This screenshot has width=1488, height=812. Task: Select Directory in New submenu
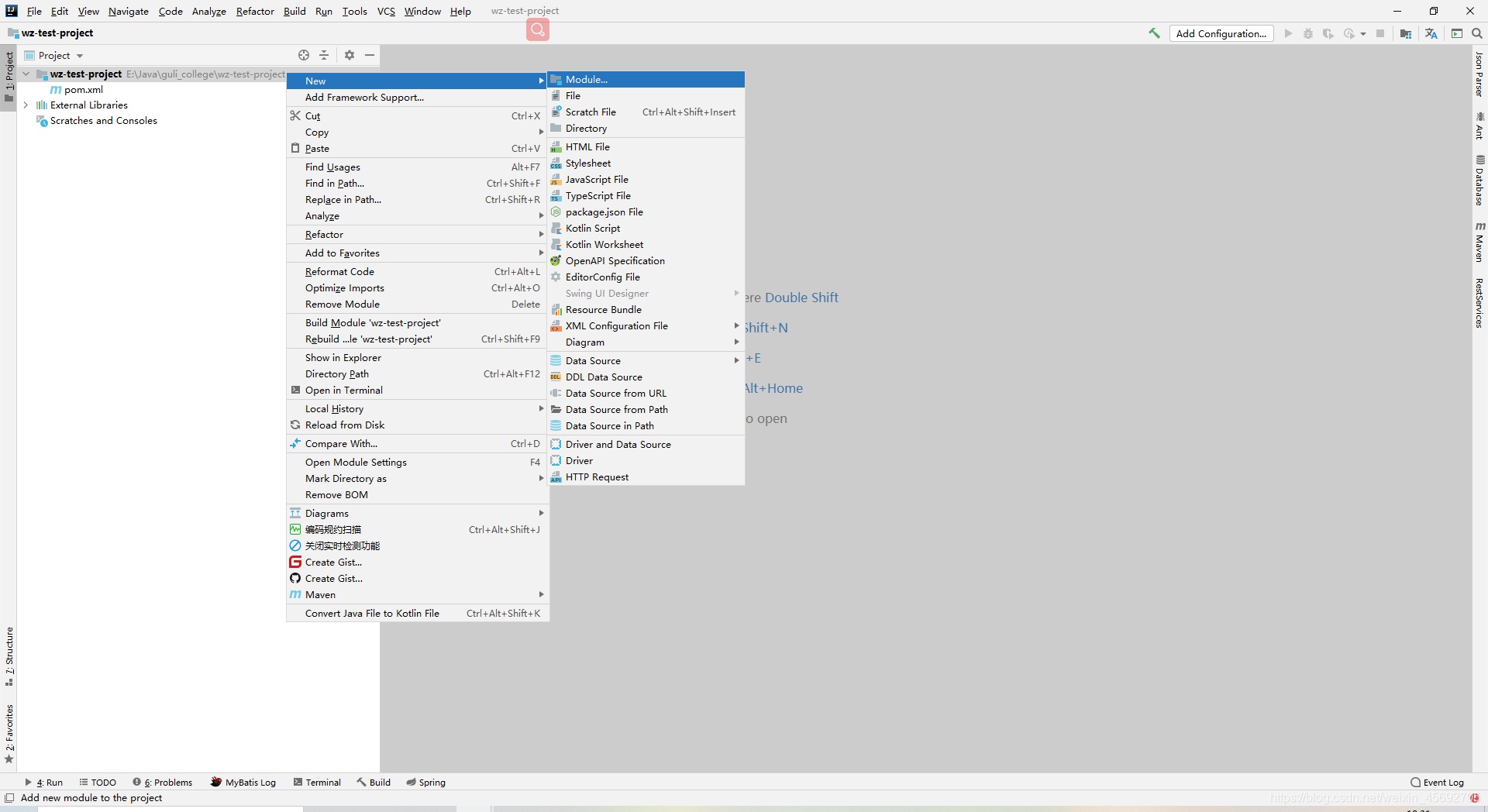click(646, 129)
